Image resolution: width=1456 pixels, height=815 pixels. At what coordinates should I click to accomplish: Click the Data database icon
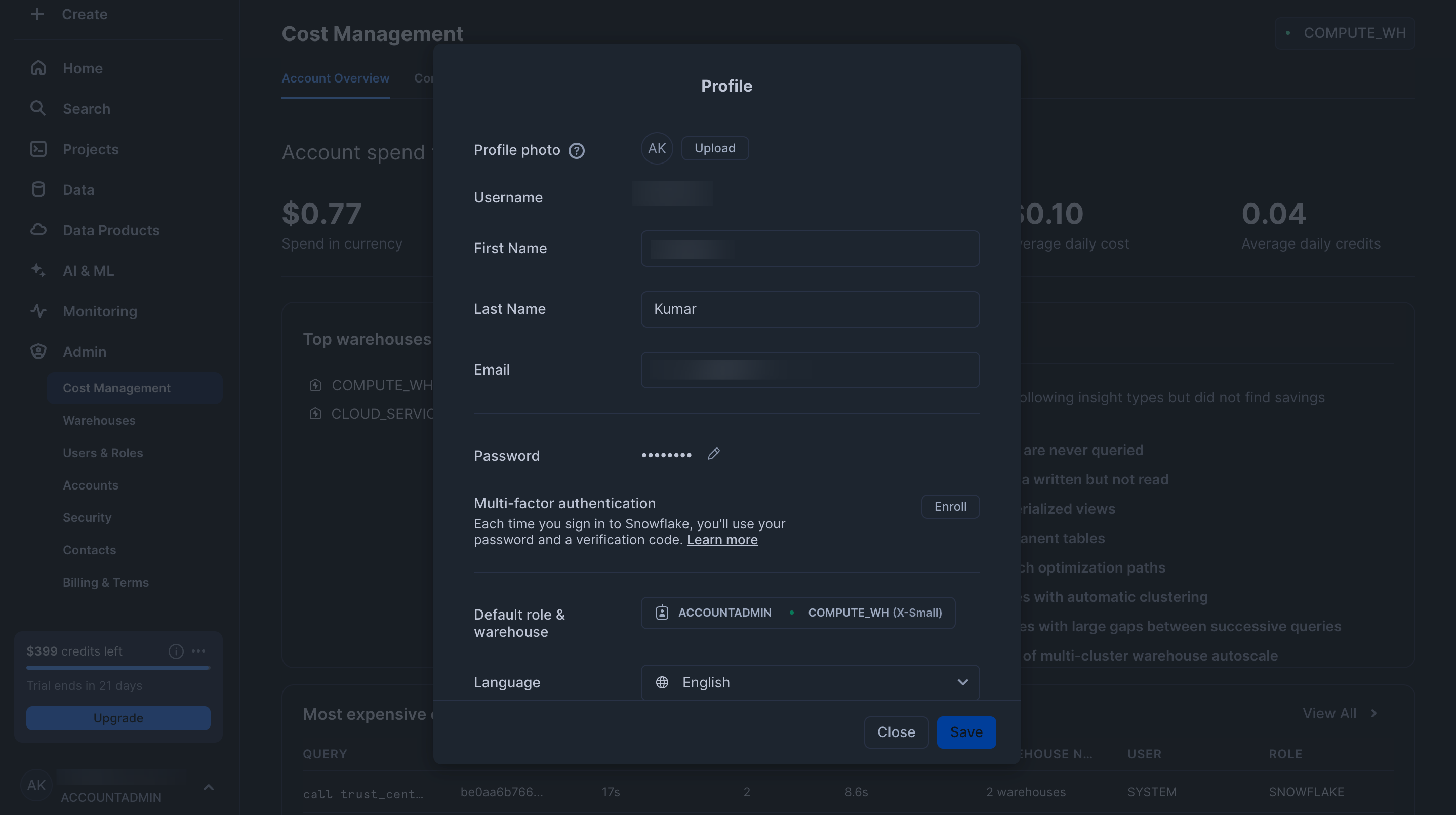tap(38, 190)
